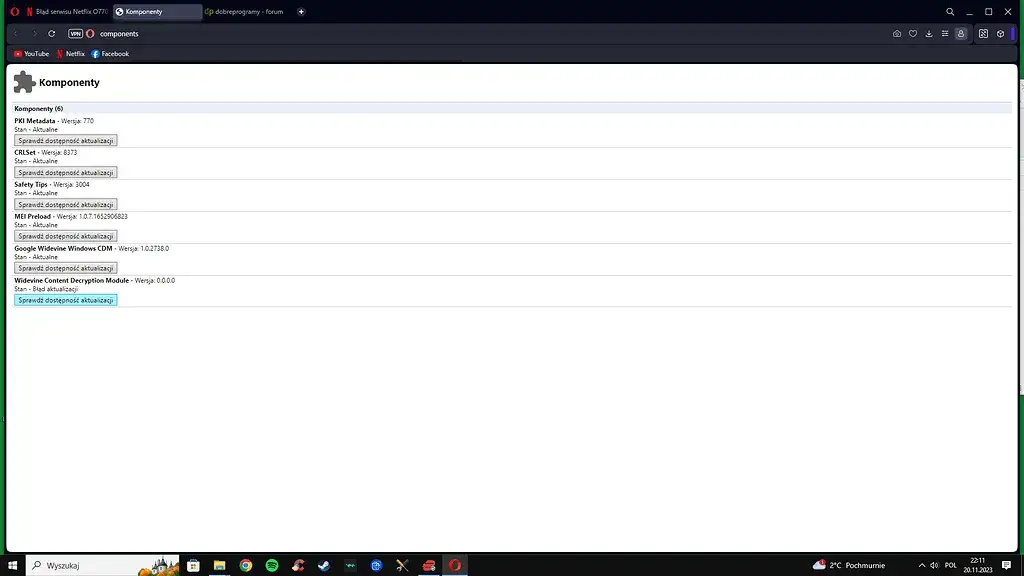Open the downloads icon in toolbar
The width and height of the screenshot is (1024, 576).
929,33
